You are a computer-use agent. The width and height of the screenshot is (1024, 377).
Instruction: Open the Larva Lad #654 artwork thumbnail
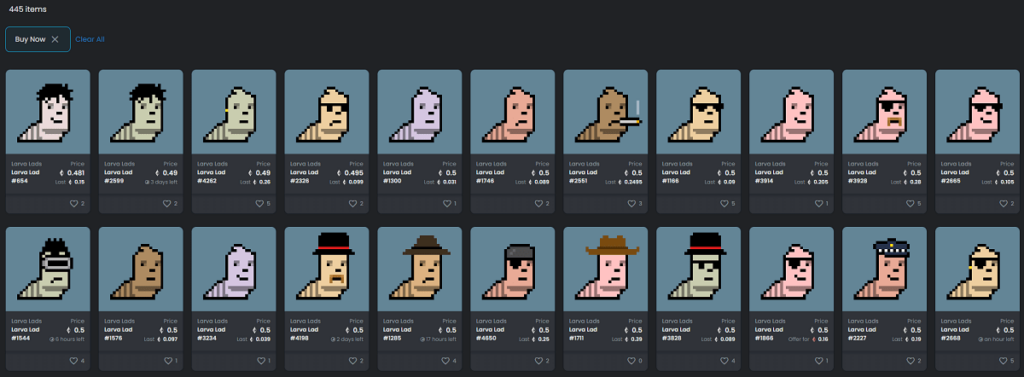(48, 112)
